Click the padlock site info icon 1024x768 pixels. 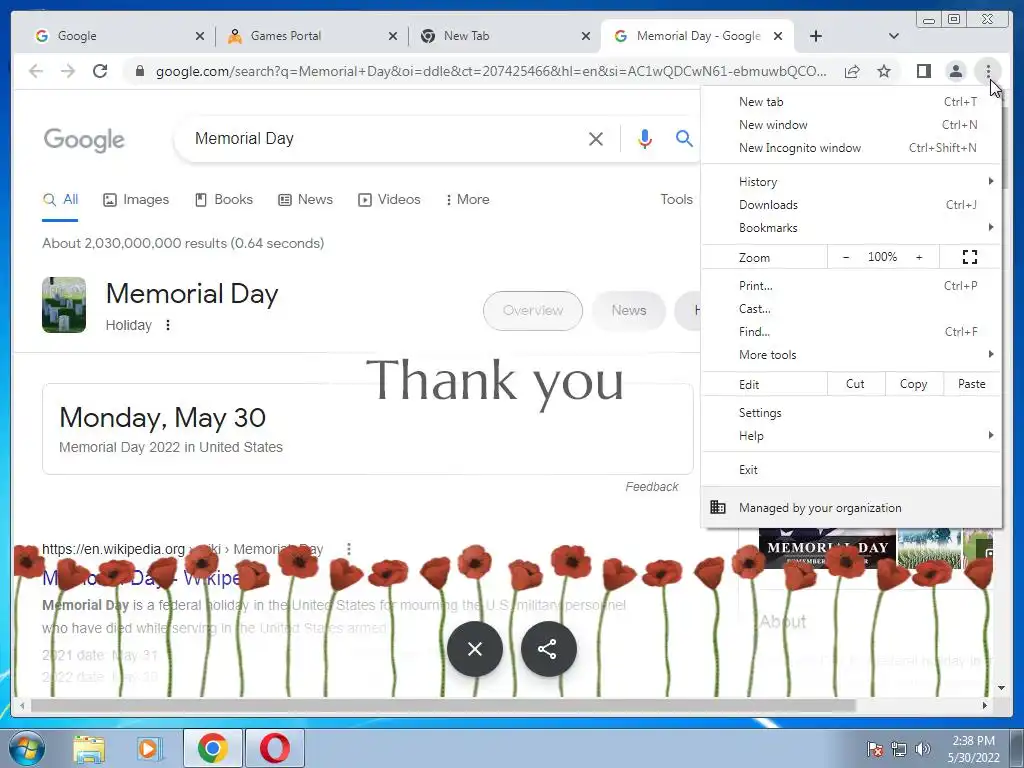[x=139, y=71]
